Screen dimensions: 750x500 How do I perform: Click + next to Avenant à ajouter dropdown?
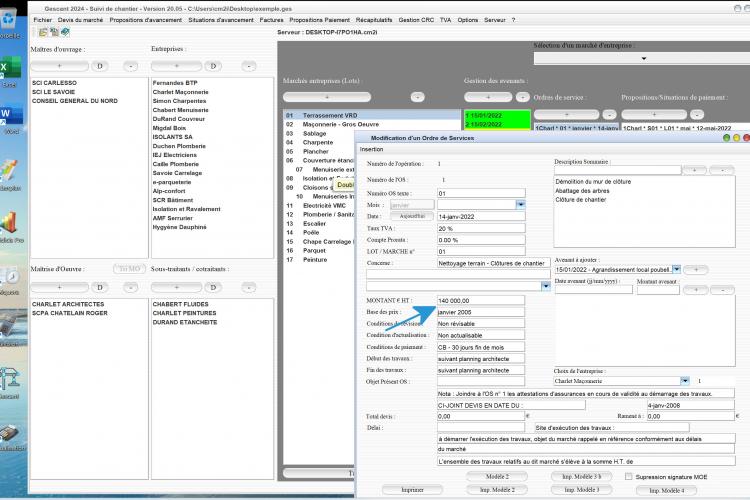(696, 270)
